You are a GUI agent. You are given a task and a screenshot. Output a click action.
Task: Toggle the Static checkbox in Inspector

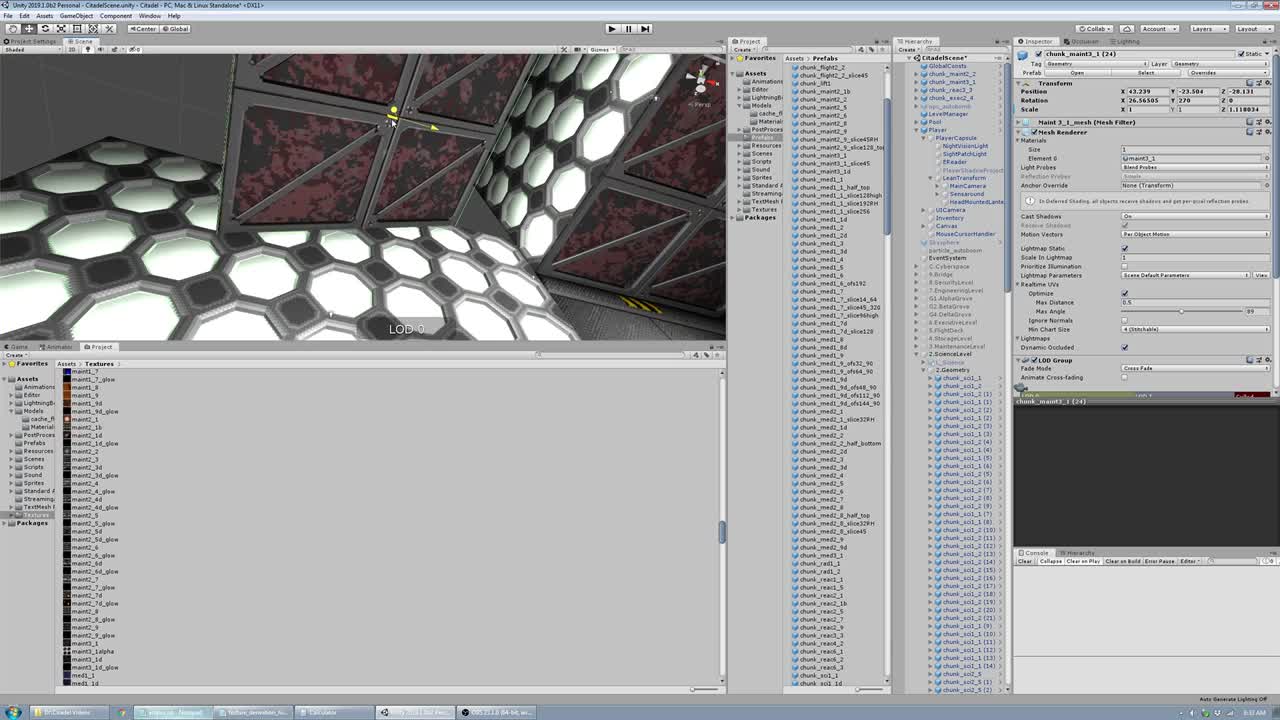(1240, 54)
